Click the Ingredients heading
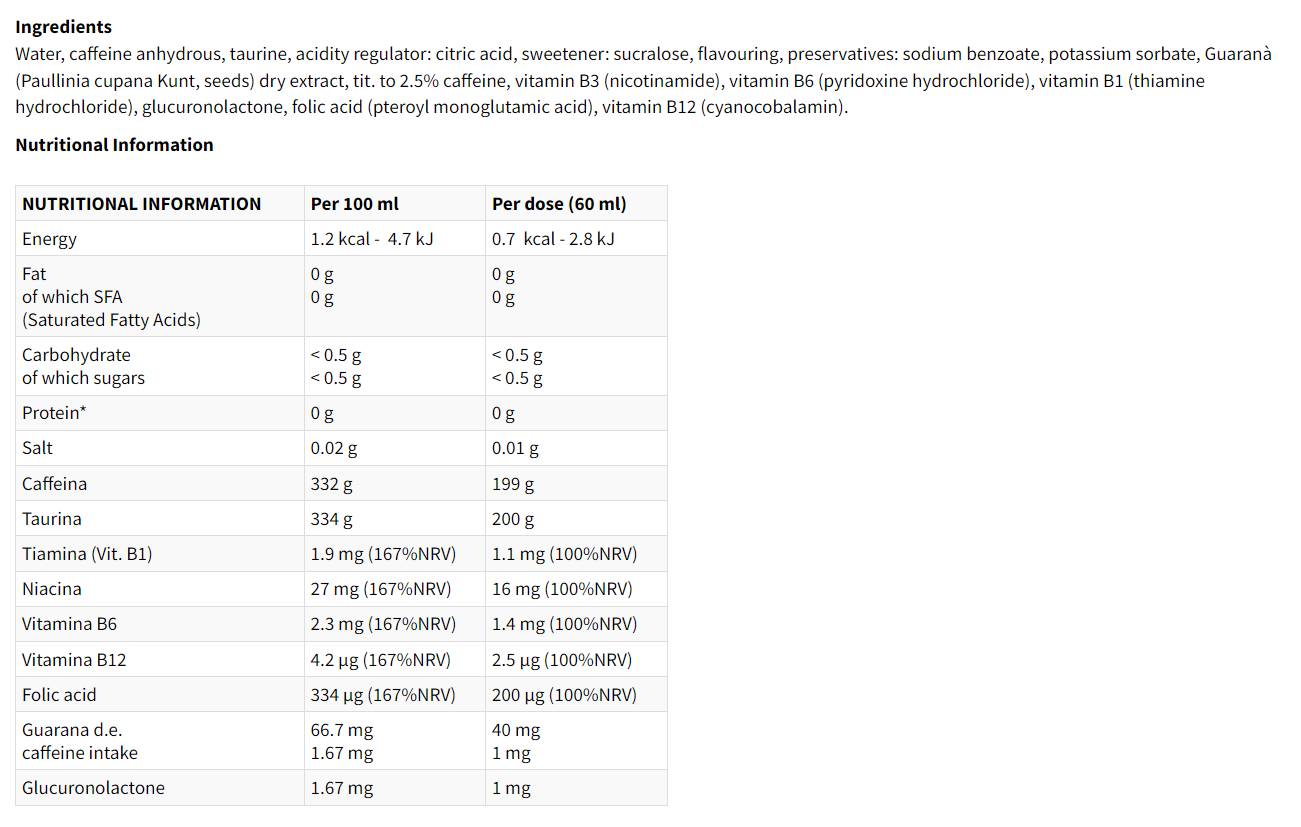This screenshot has width=1301, height=827. click(63, 27)
